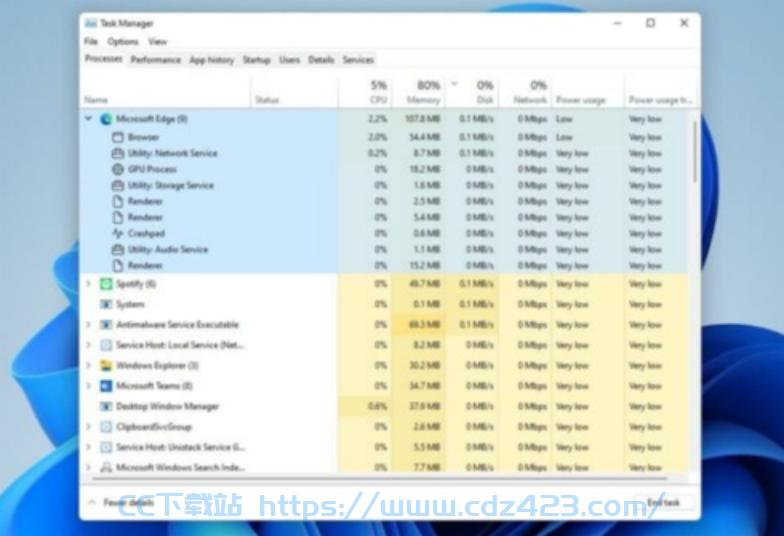Click the Microsoft Teams icon
Viewport: 784px width, 536px height.
106,386
